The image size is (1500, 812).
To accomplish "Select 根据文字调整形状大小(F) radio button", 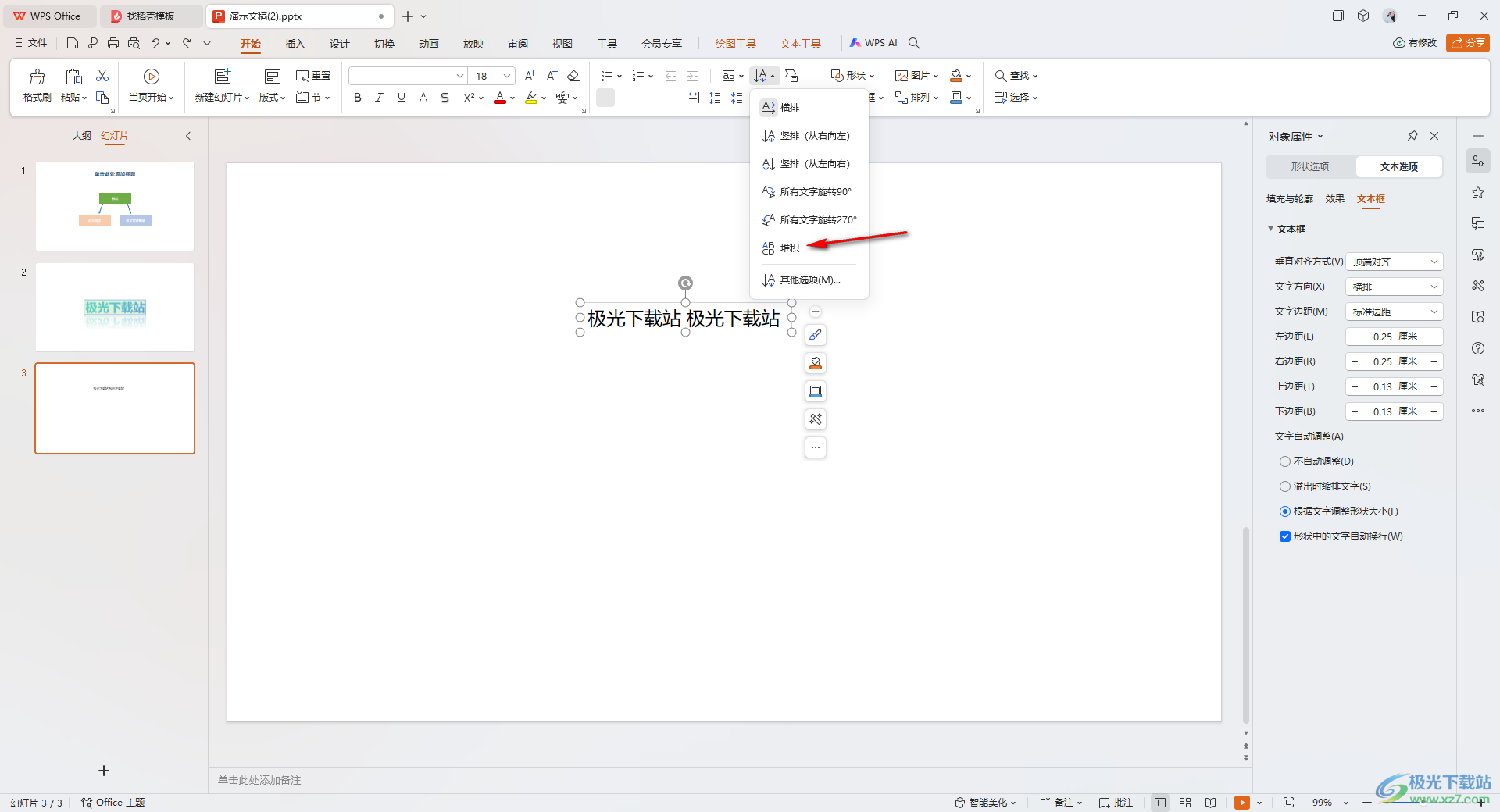I will click(1285, 511).
